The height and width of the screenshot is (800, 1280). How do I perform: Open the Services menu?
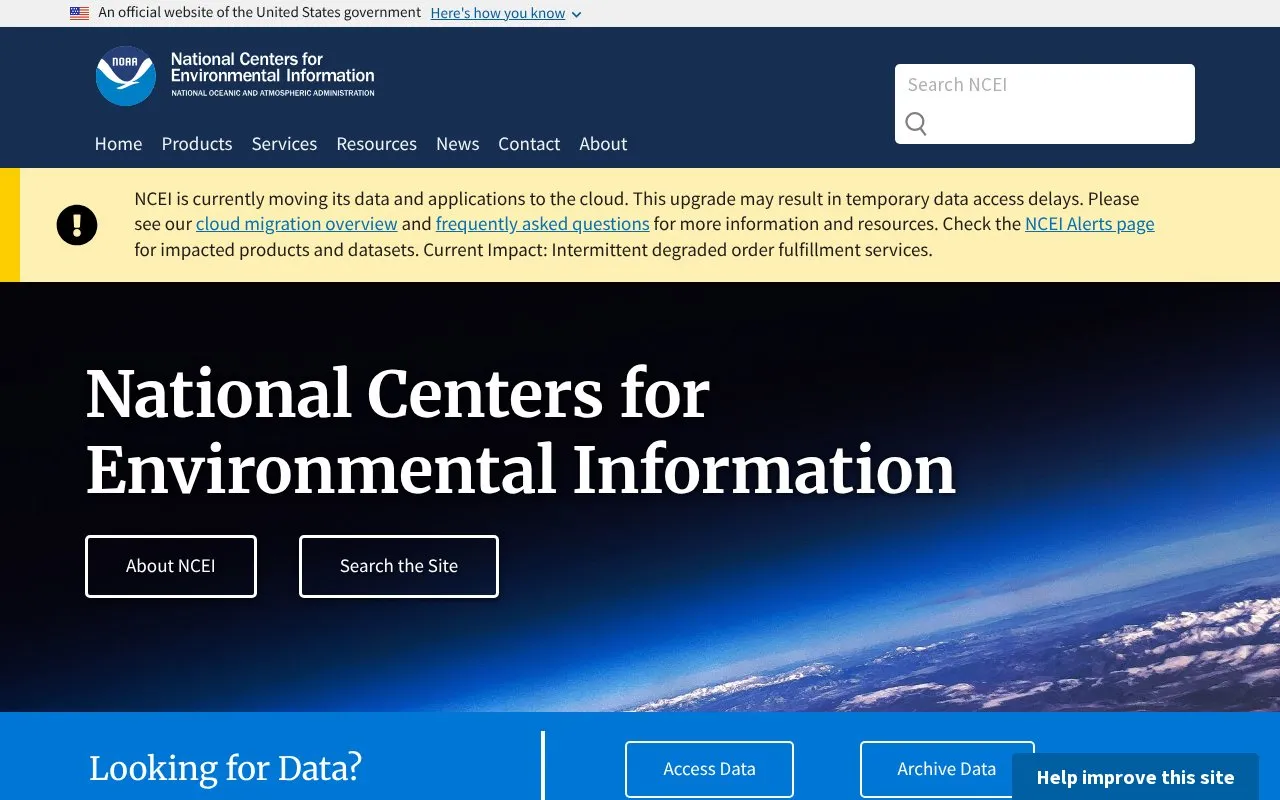284,144
